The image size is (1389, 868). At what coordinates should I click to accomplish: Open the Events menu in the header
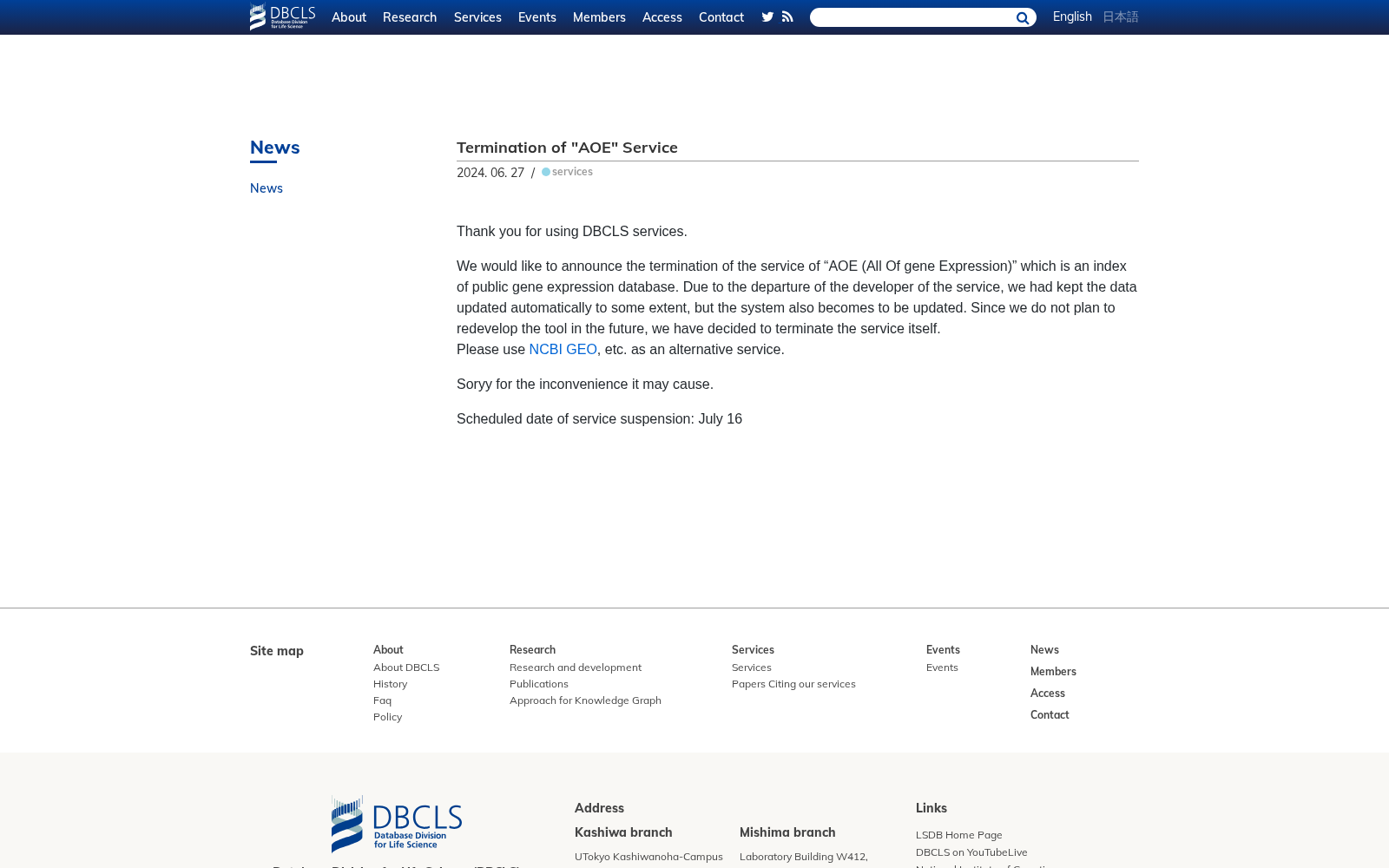537,17
